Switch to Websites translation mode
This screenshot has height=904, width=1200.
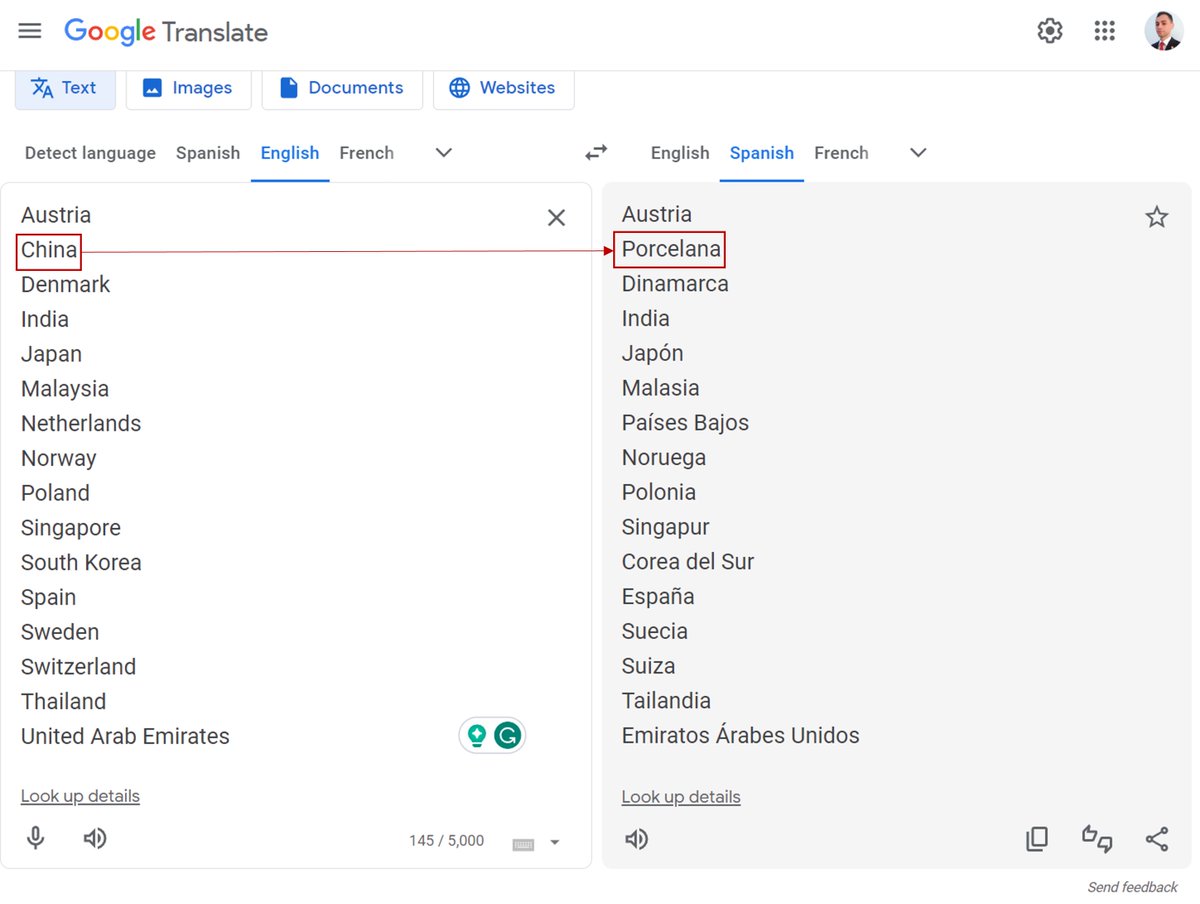click(503, 88)
